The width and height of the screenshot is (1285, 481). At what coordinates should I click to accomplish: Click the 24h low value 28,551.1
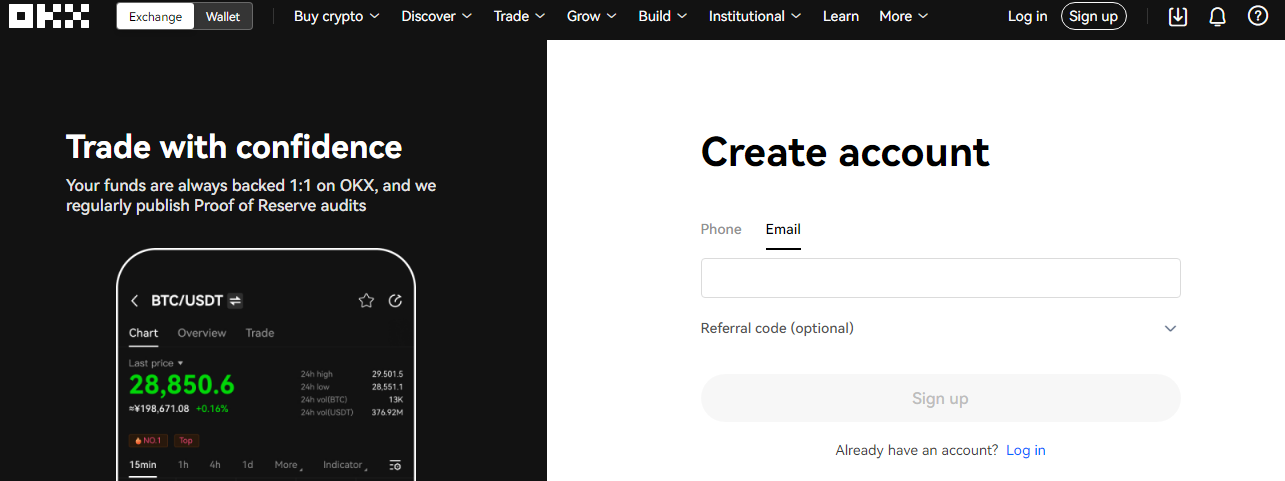[x=387, y=386]
